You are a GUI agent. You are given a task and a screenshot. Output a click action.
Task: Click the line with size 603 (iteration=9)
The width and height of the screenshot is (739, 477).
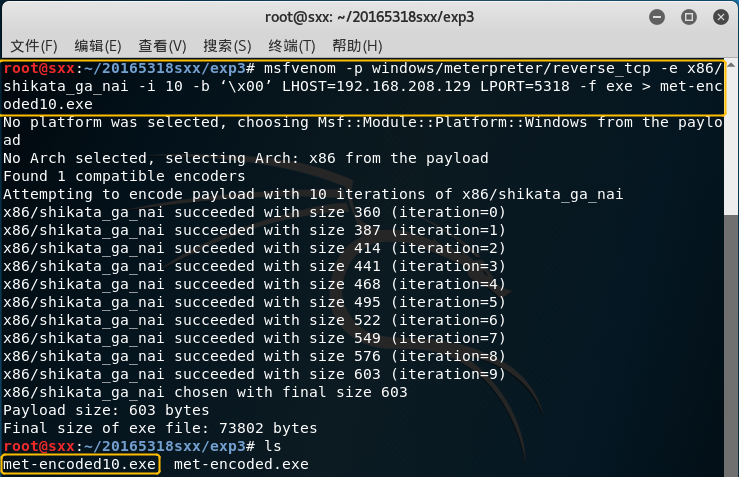(x=255, y=374)
